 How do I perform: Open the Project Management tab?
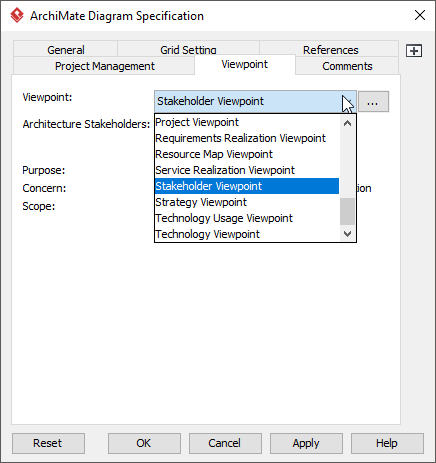pos(104,66)
